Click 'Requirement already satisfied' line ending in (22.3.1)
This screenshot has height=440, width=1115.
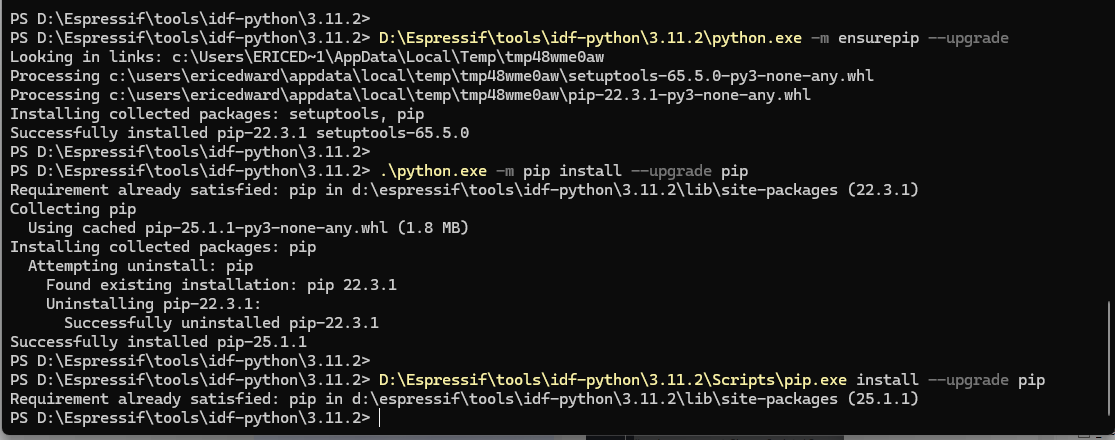(x=464, y=190)
